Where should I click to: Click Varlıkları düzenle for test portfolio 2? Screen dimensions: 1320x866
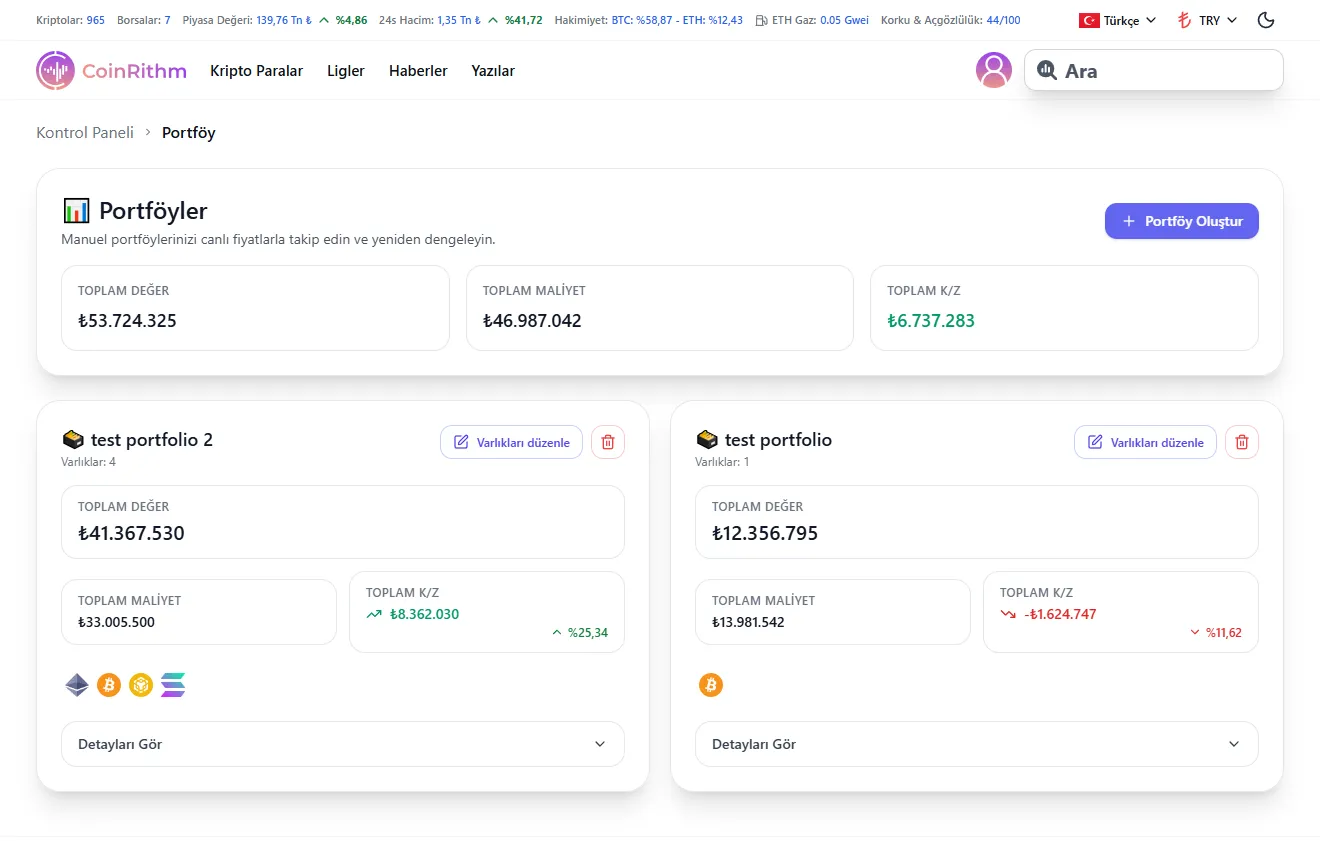(511, 442)
